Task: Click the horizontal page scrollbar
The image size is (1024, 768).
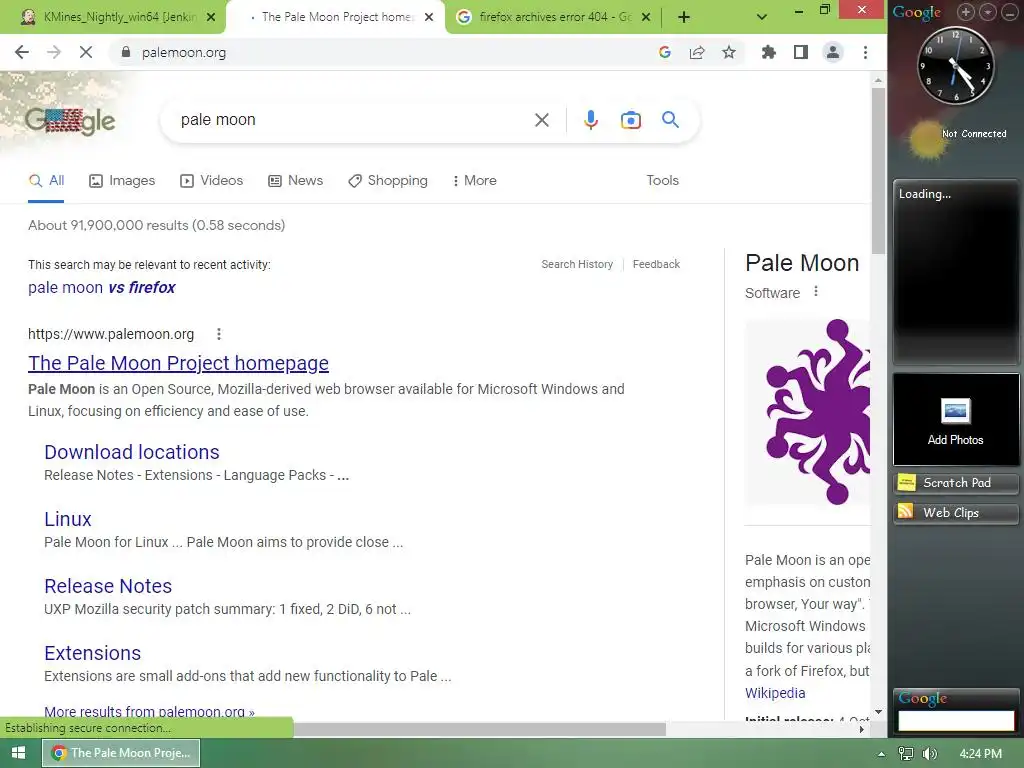Action: [480, 729]
